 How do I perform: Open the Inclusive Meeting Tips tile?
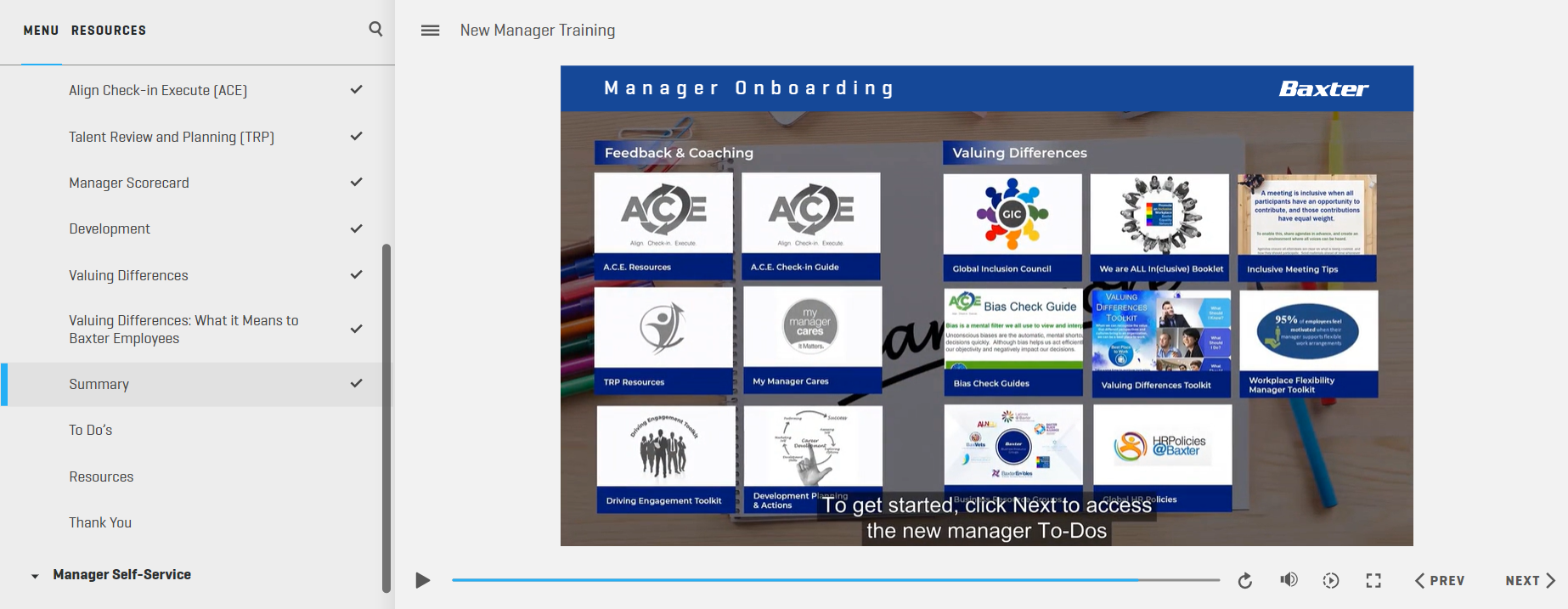[x=1307, y=228]
